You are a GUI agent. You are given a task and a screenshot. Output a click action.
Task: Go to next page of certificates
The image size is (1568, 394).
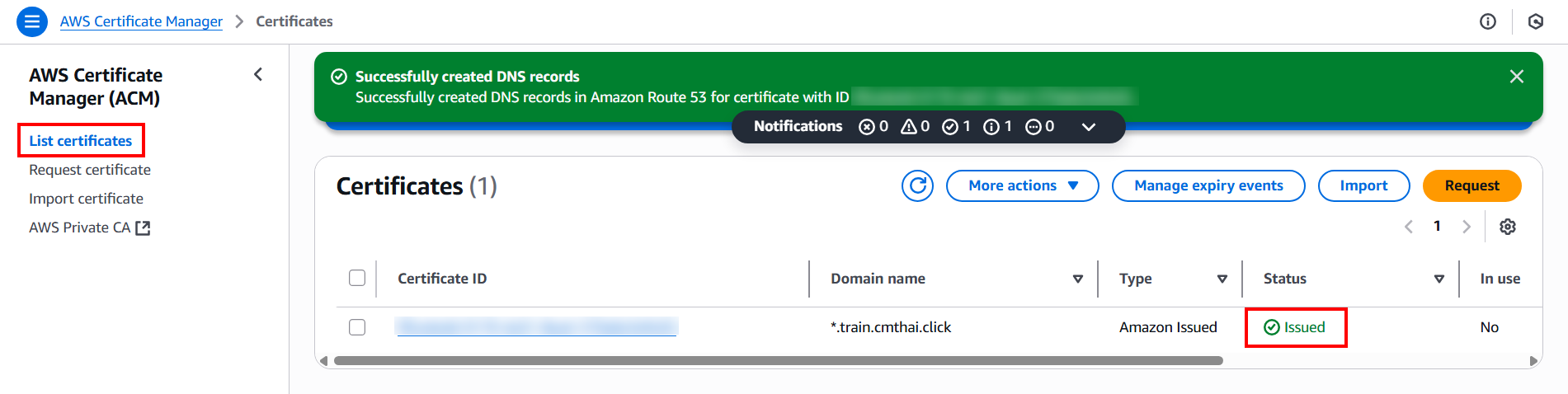pos(1467,227)
